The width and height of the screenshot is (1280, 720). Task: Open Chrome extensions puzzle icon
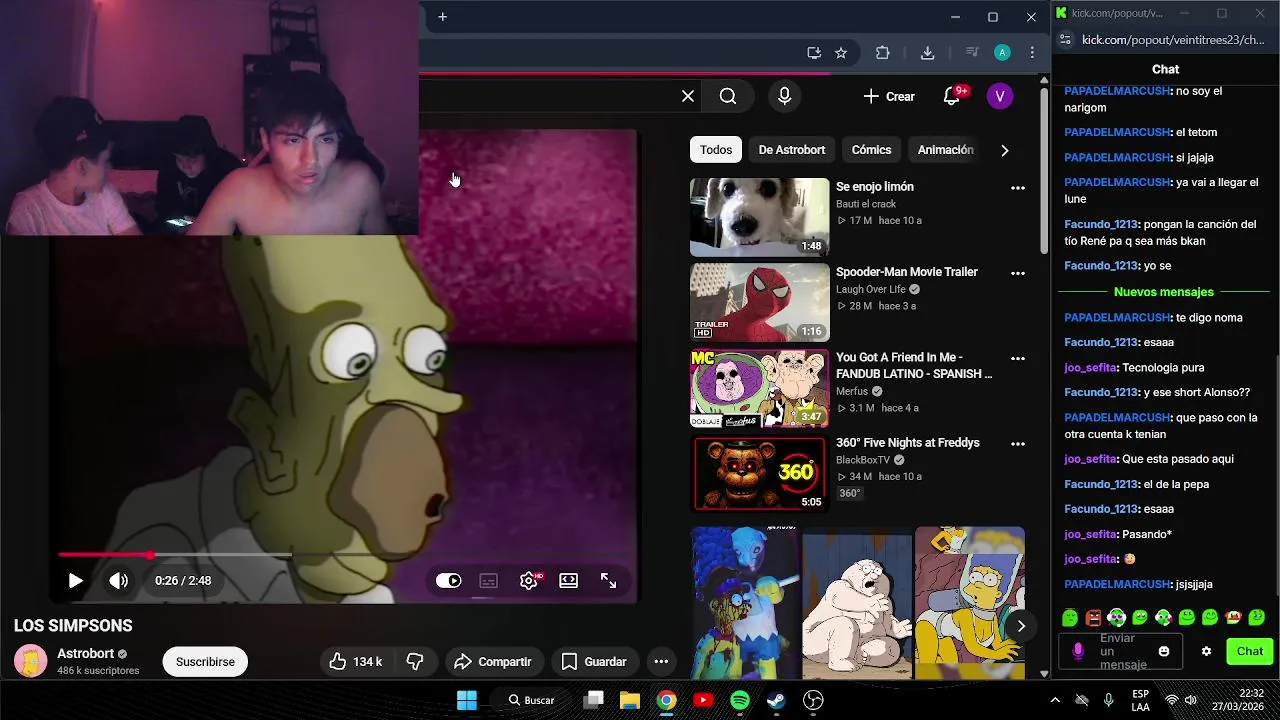point(882,53)
